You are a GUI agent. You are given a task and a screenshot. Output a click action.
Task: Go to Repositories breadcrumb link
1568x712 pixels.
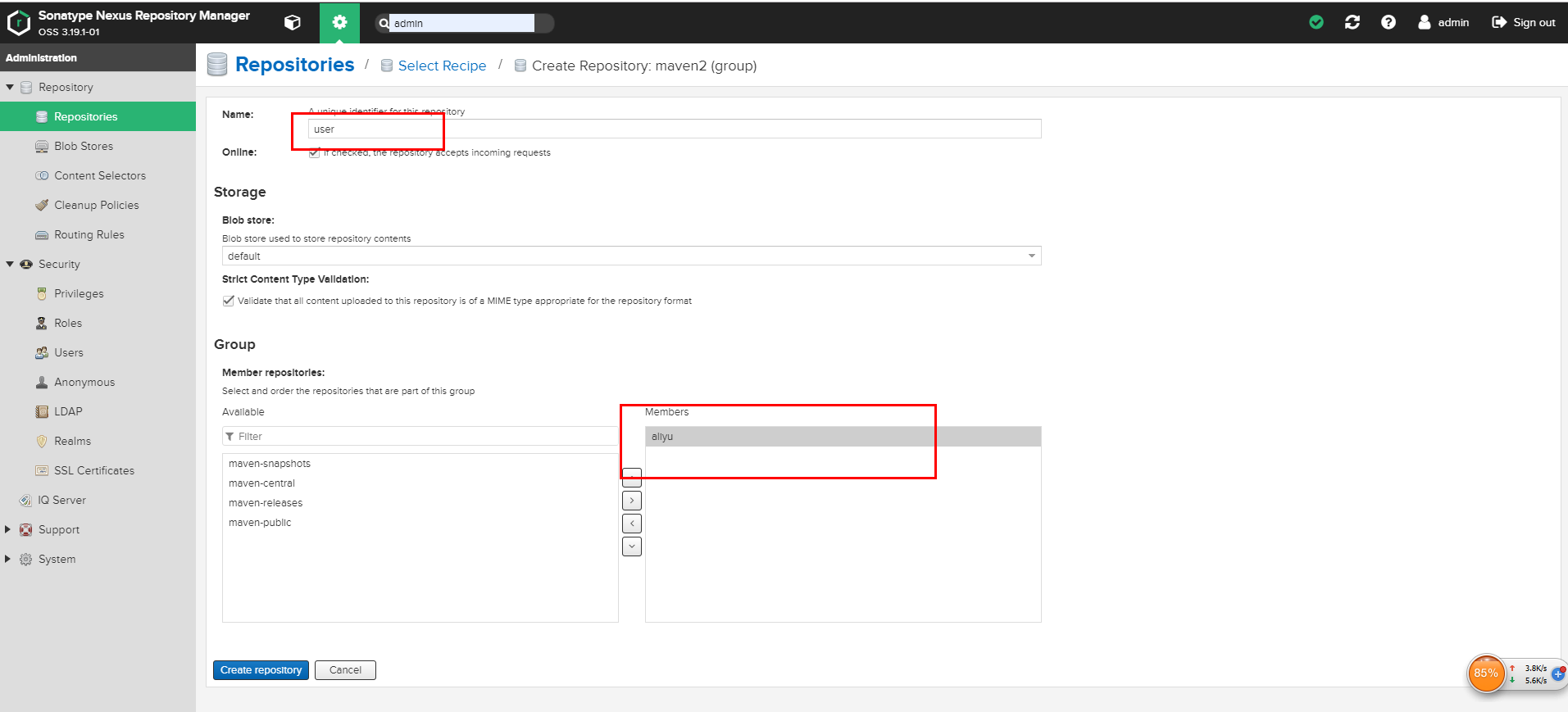[294, 65]
